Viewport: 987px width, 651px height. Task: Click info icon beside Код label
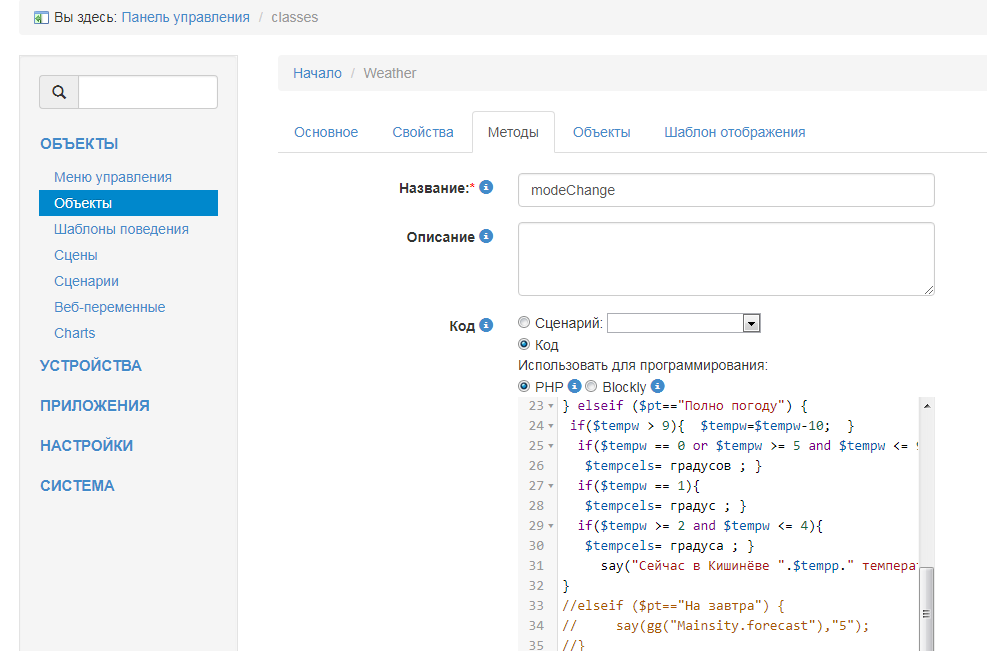pyautogui.click(x=486, y=325)
